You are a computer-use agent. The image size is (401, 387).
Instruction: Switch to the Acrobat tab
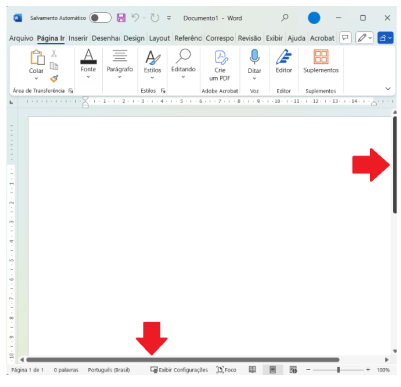pos(322,38)
